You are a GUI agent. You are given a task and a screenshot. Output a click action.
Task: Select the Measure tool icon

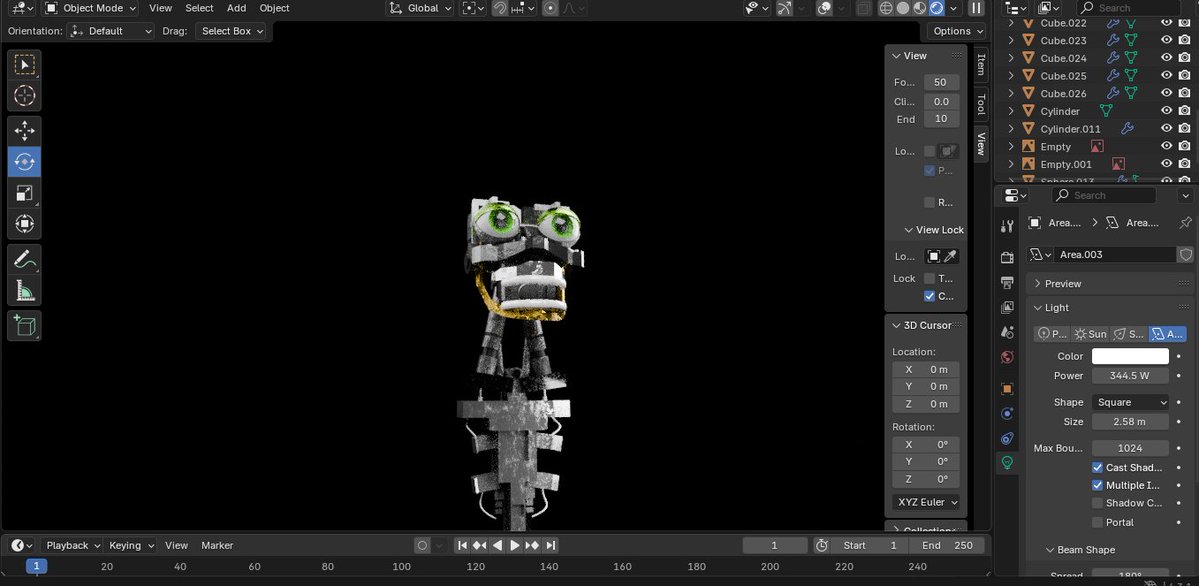pyautogui.click(x=24, y=290)
